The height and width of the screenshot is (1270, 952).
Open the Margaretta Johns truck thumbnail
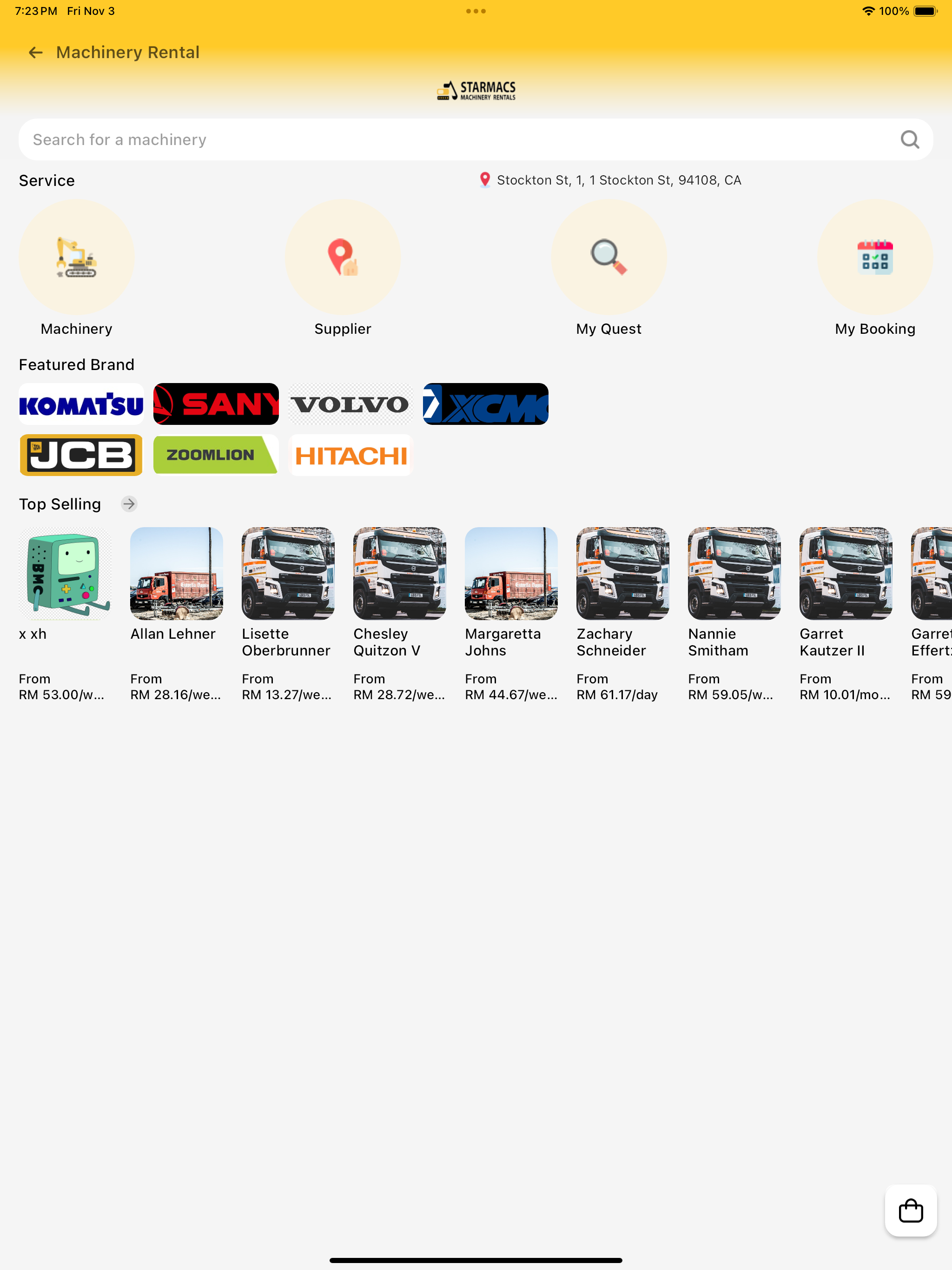[x=511, y=574]
